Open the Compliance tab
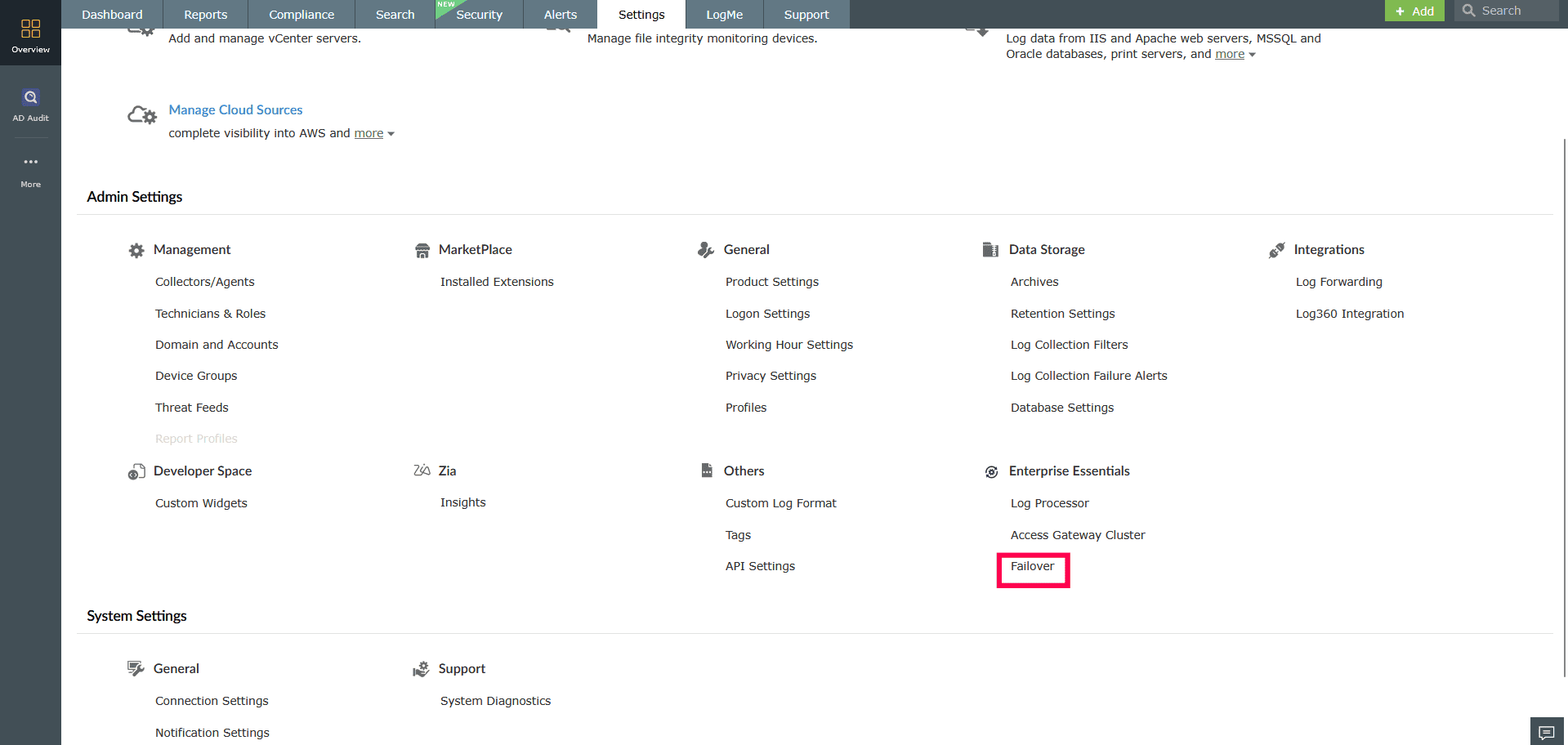 point(302,15)
